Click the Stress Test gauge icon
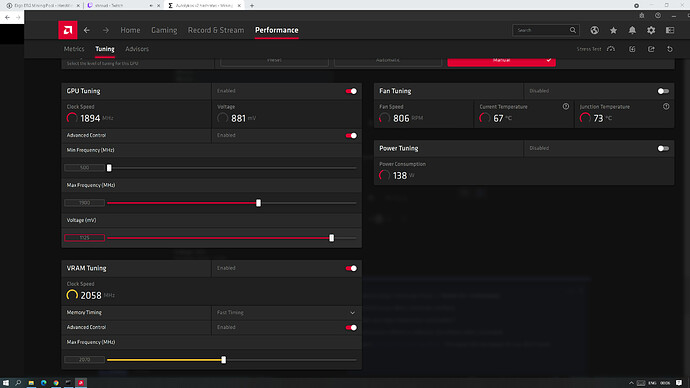 point(611,49)
